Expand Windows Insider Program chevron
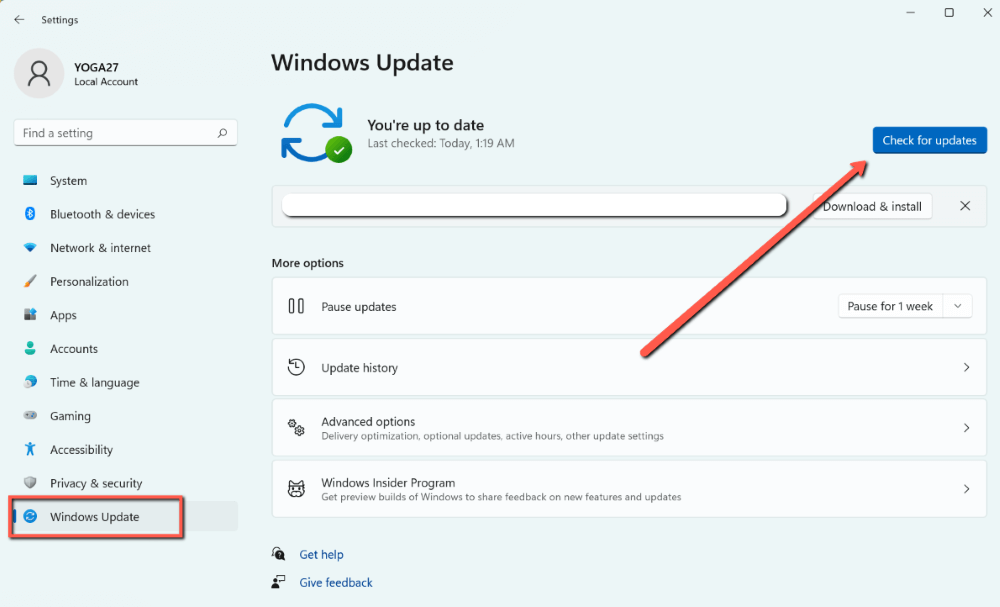Viewport: 1000px width, 607px height. [966, 489]
